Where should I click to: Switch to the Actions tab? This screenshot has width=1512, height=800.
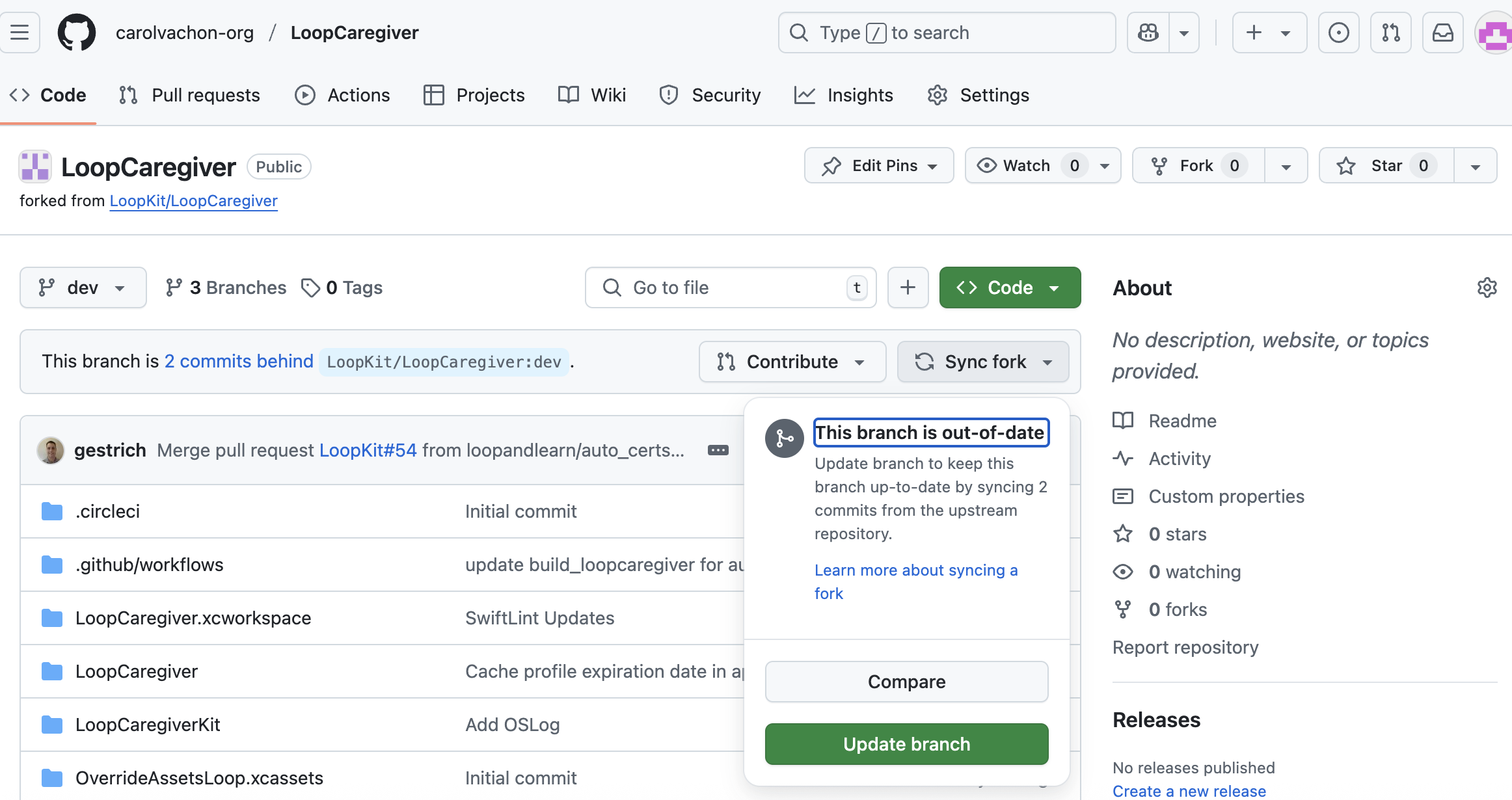[x=342, y=95]
